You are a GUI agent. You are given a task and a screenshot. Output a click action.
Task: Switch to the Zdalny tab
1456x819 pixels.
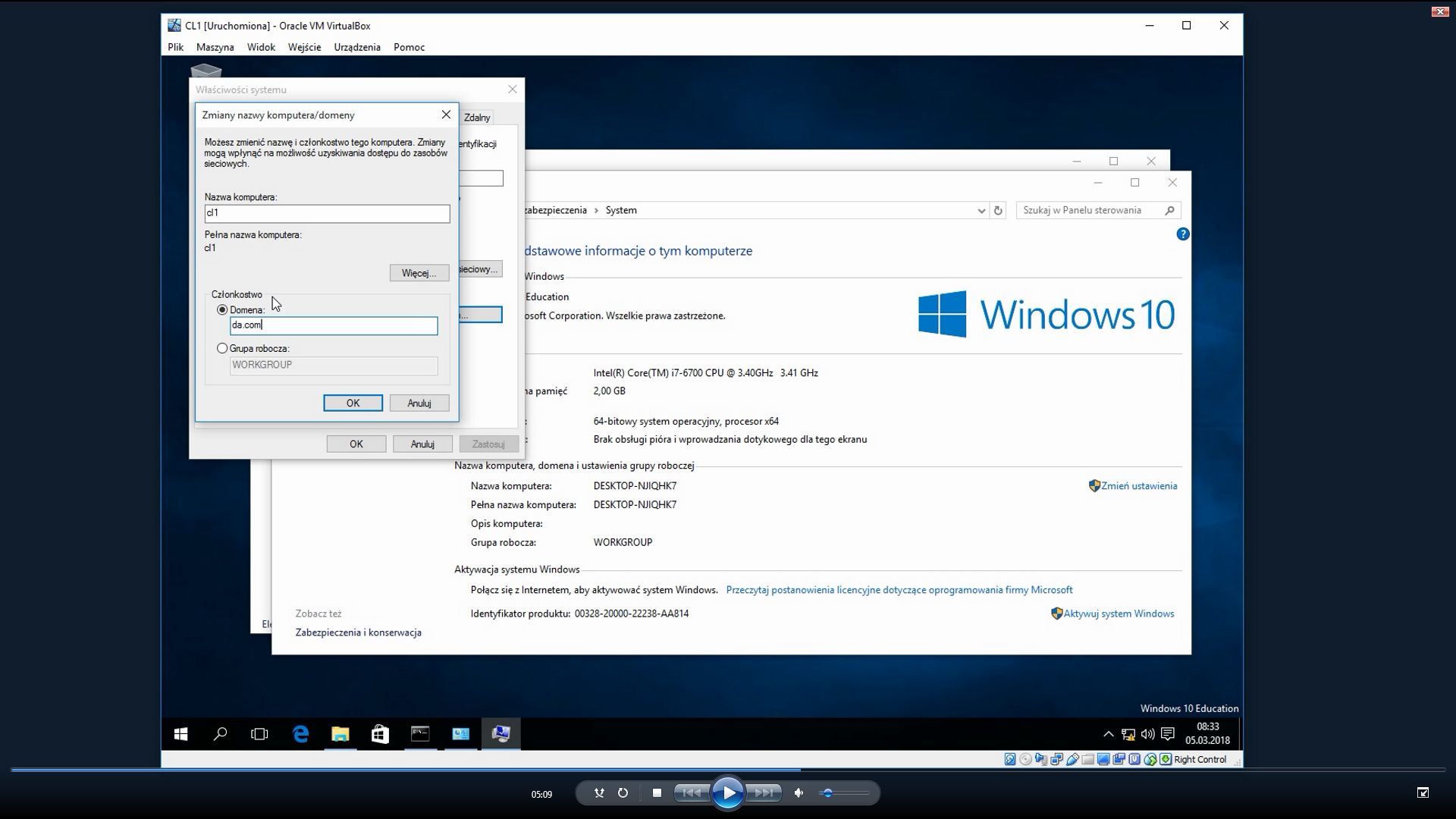coord(477,118)
